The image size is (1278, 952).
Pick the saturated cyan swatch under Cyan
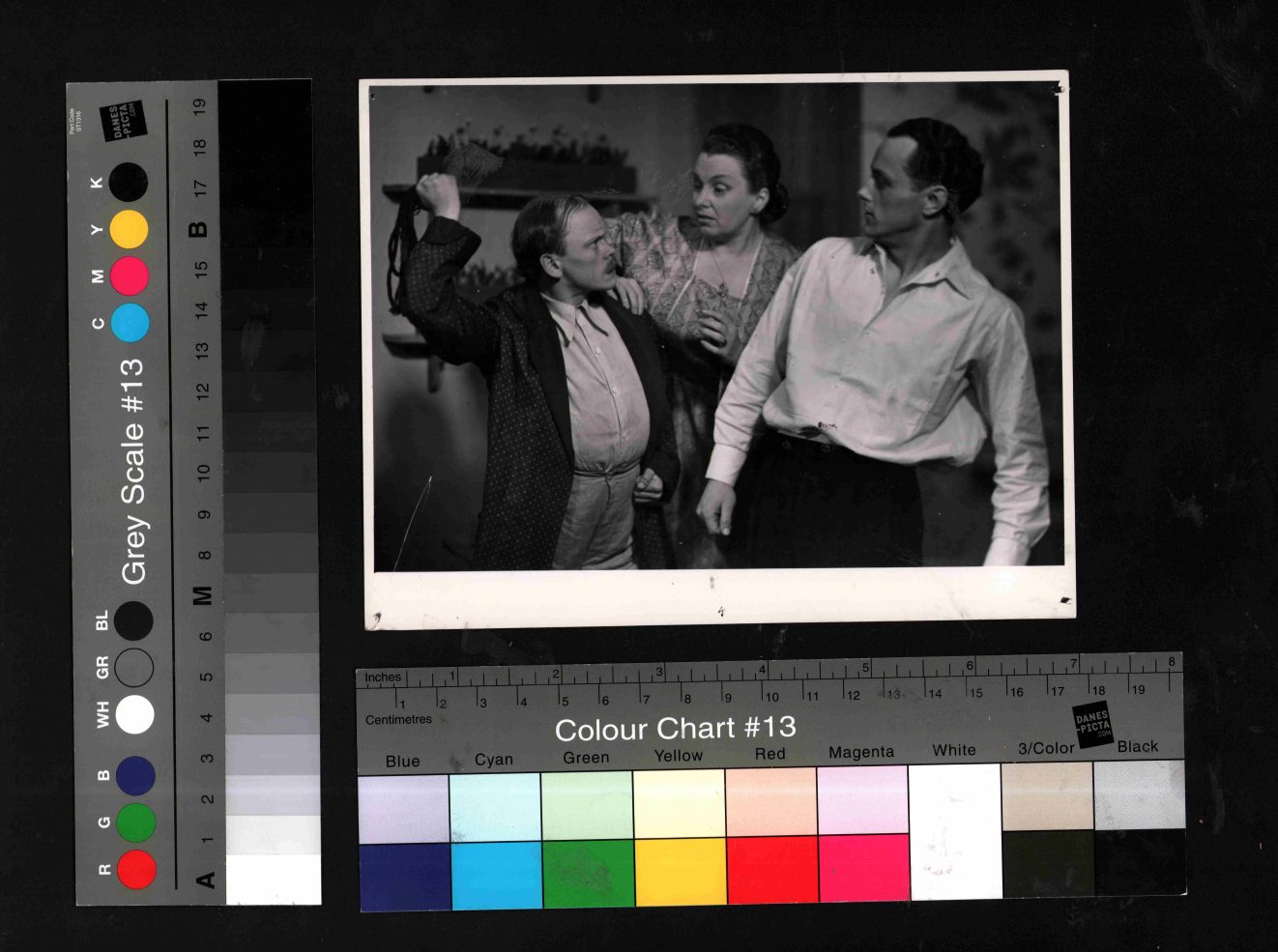pos(496,874)
